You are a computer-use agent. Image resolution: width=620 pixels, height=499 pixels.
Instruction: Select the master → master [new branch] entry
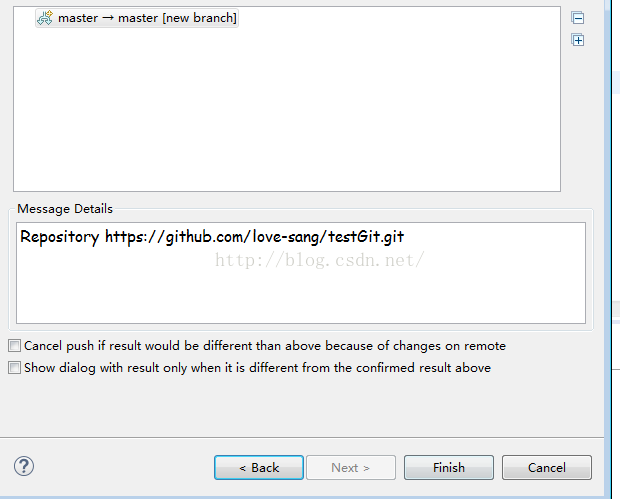point(147,18)
